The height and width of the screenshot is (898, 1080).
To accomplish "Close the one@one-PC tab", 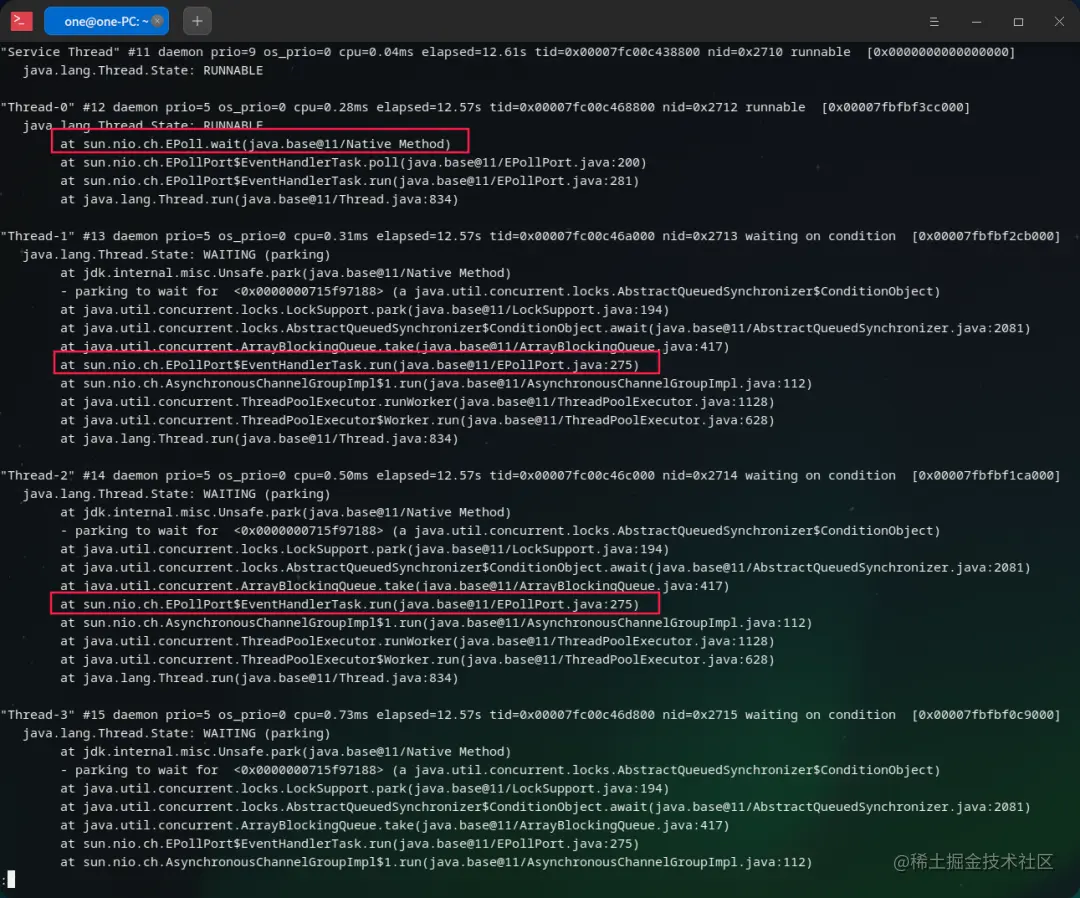I will coord(157,21).
